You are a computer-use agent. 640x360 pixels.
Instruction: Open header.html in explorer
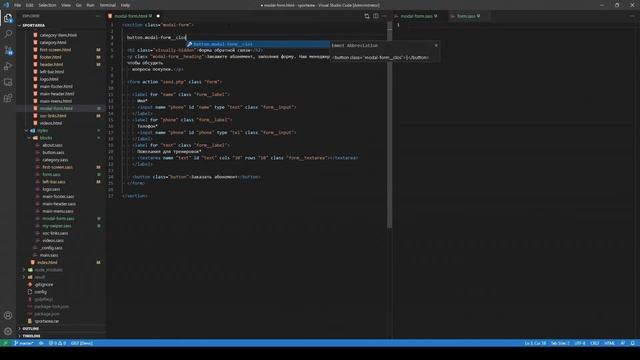point(51,64)
